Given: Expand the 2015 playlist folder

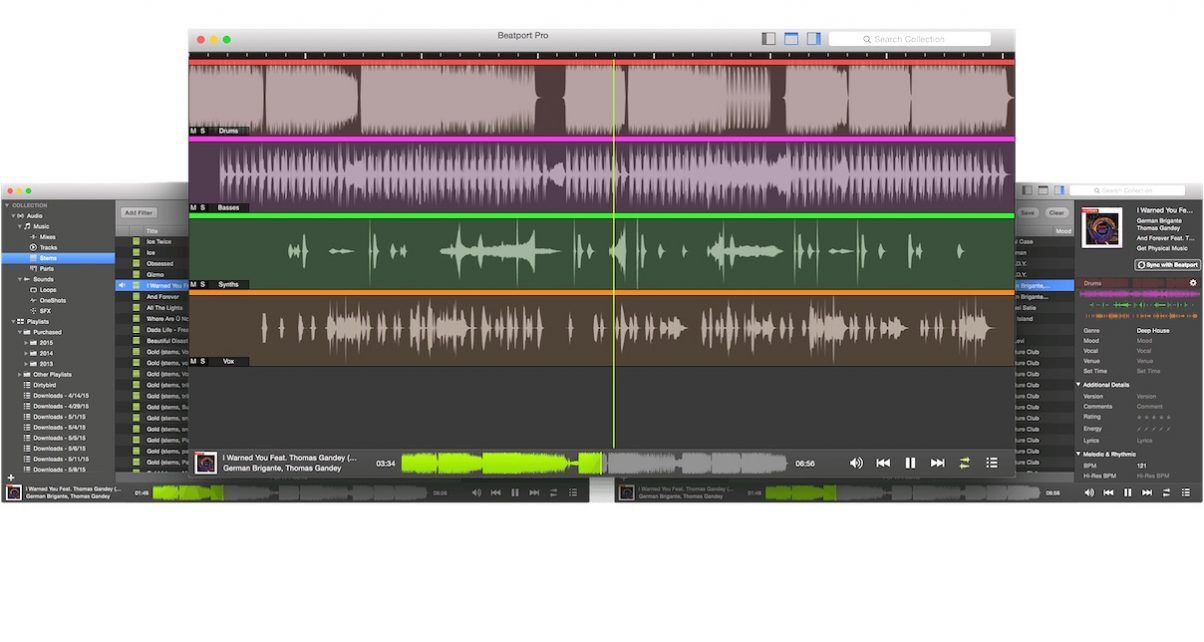Looking at the screenshot, I should (x=27, y=343).
